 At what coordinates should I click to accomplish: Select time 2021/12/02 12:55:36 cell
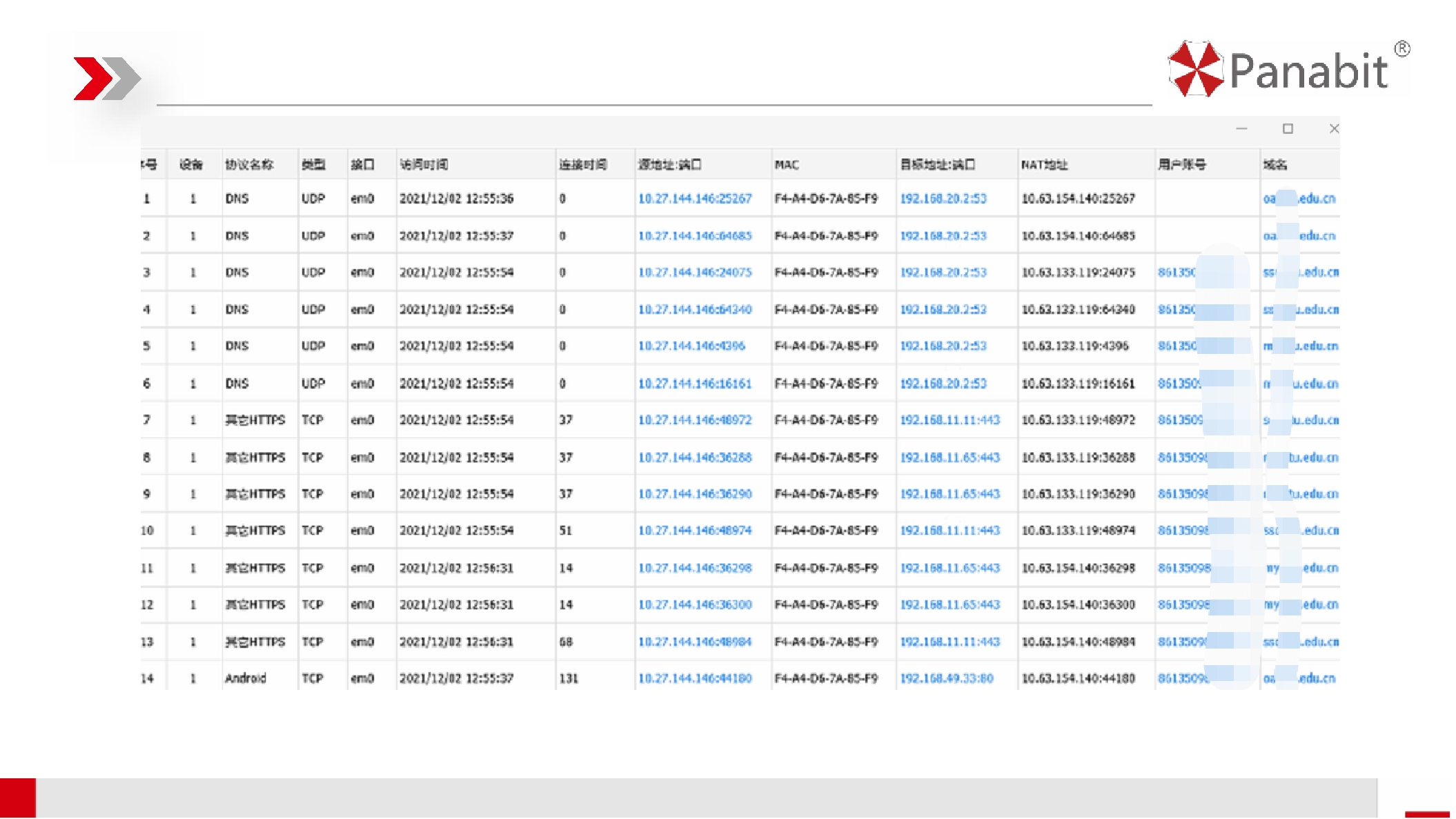tap(457, 199)
